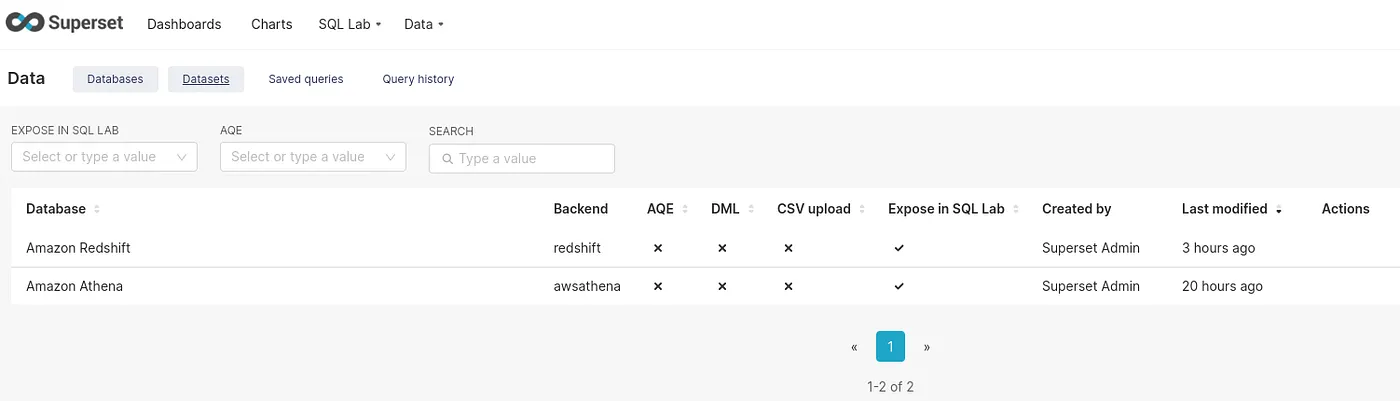The image size is (1400, 401).
Task: Sort by CSV upload column sort icon
Action: click(x=861, y=209)
